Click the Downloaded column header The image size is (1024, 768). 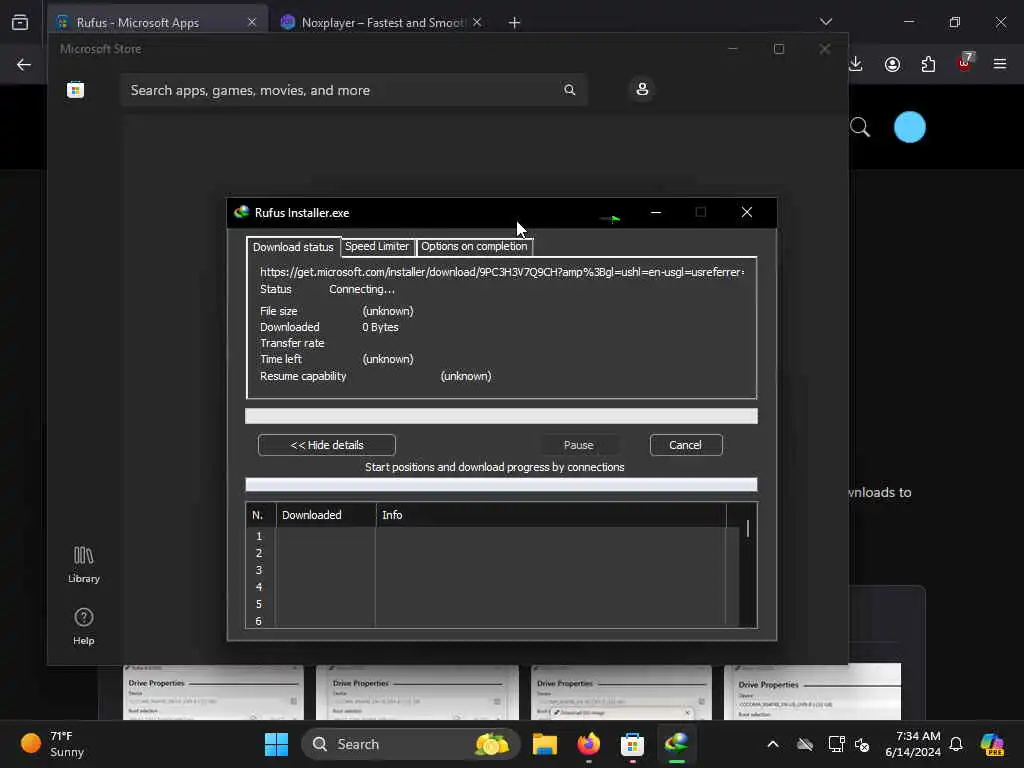coord(326,515)
